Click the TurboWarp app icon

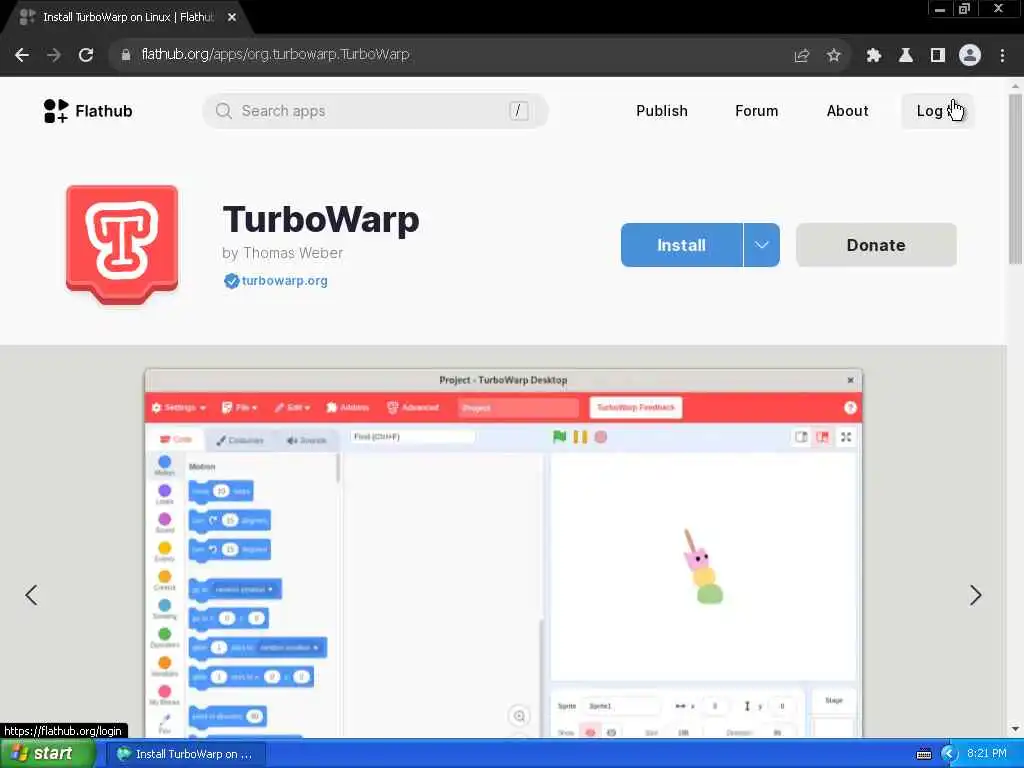point(122,244)
